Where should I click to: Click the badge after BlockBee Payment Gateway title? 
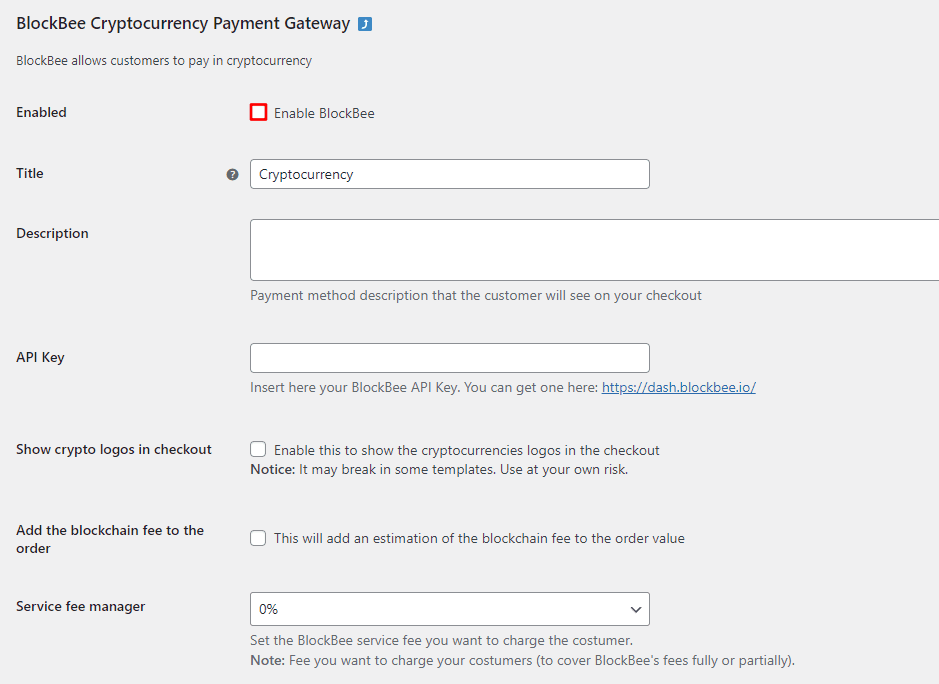point(365,22)
